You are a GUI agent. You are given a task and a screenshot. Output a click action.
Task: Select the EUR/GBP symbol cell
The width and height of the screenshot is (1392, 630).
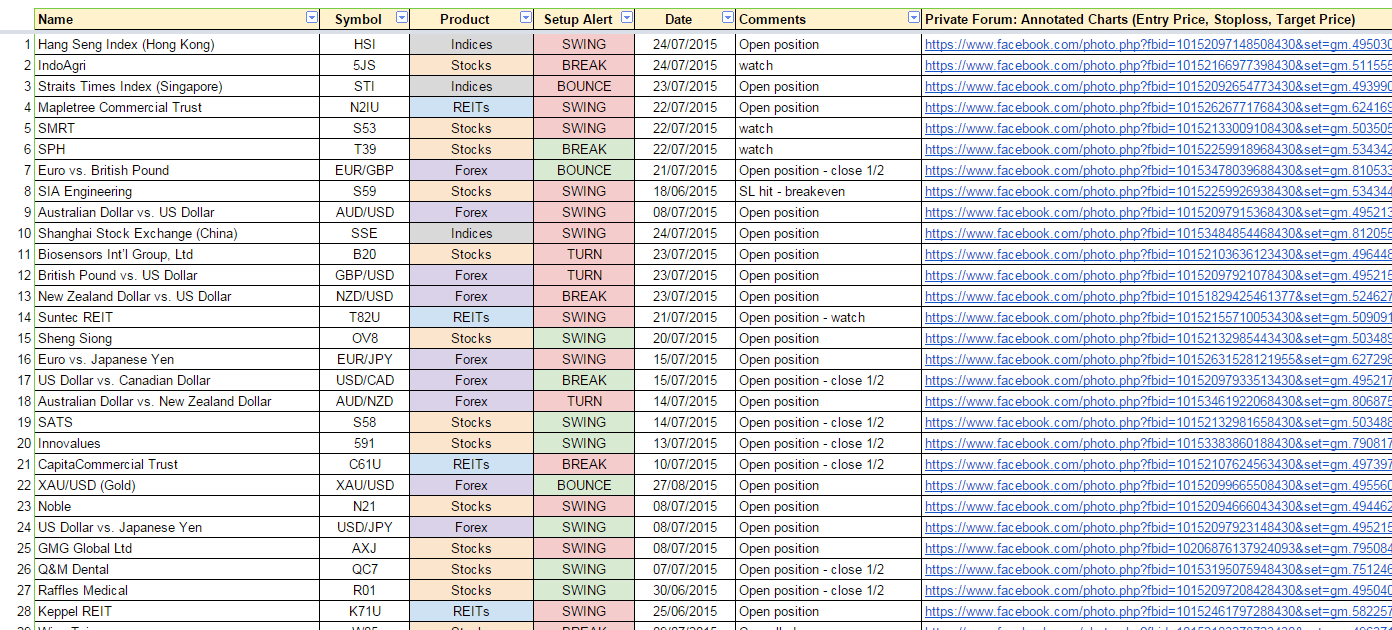pos(364,171)
